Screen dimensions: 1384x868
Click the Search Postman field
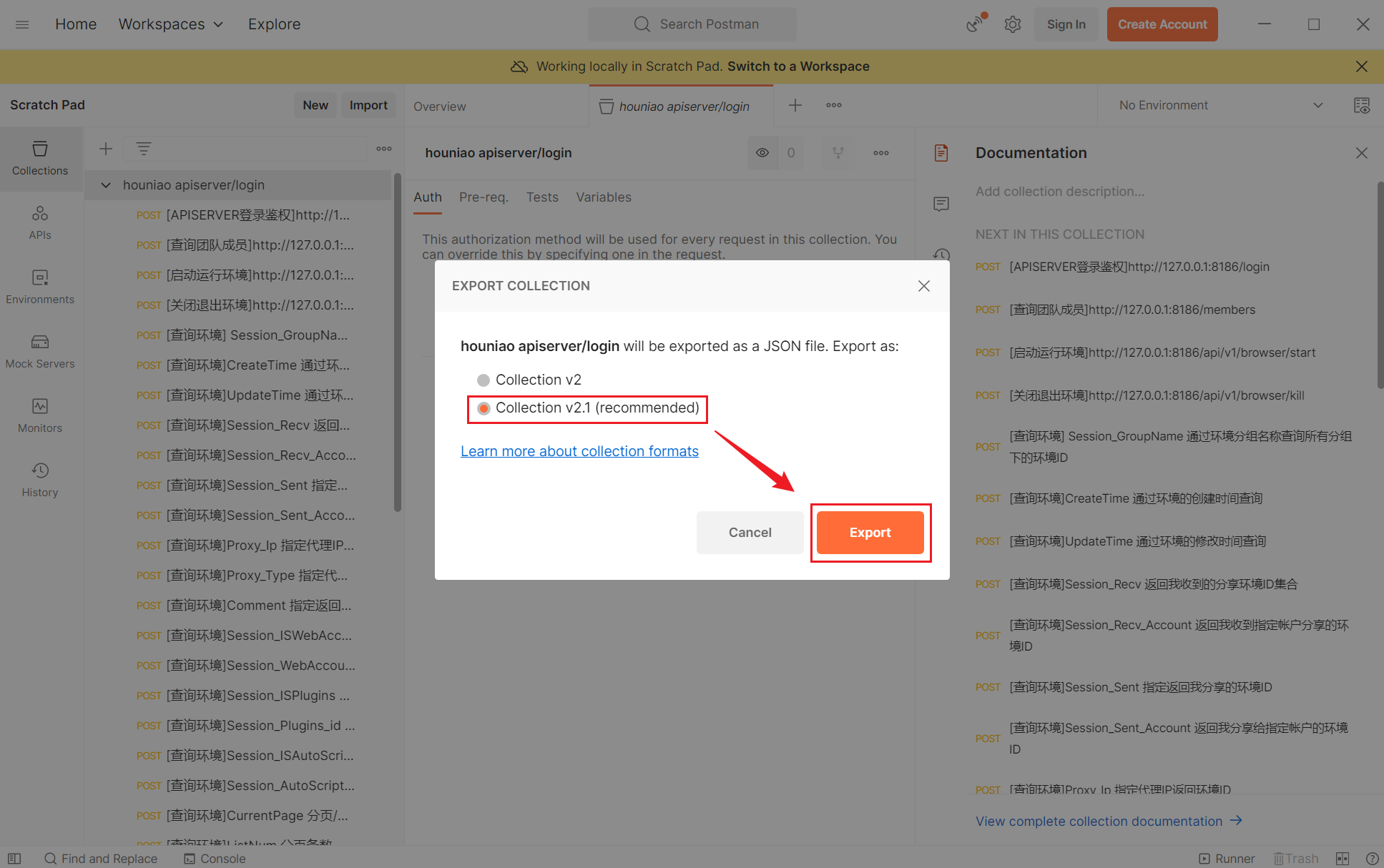[692, 24]
